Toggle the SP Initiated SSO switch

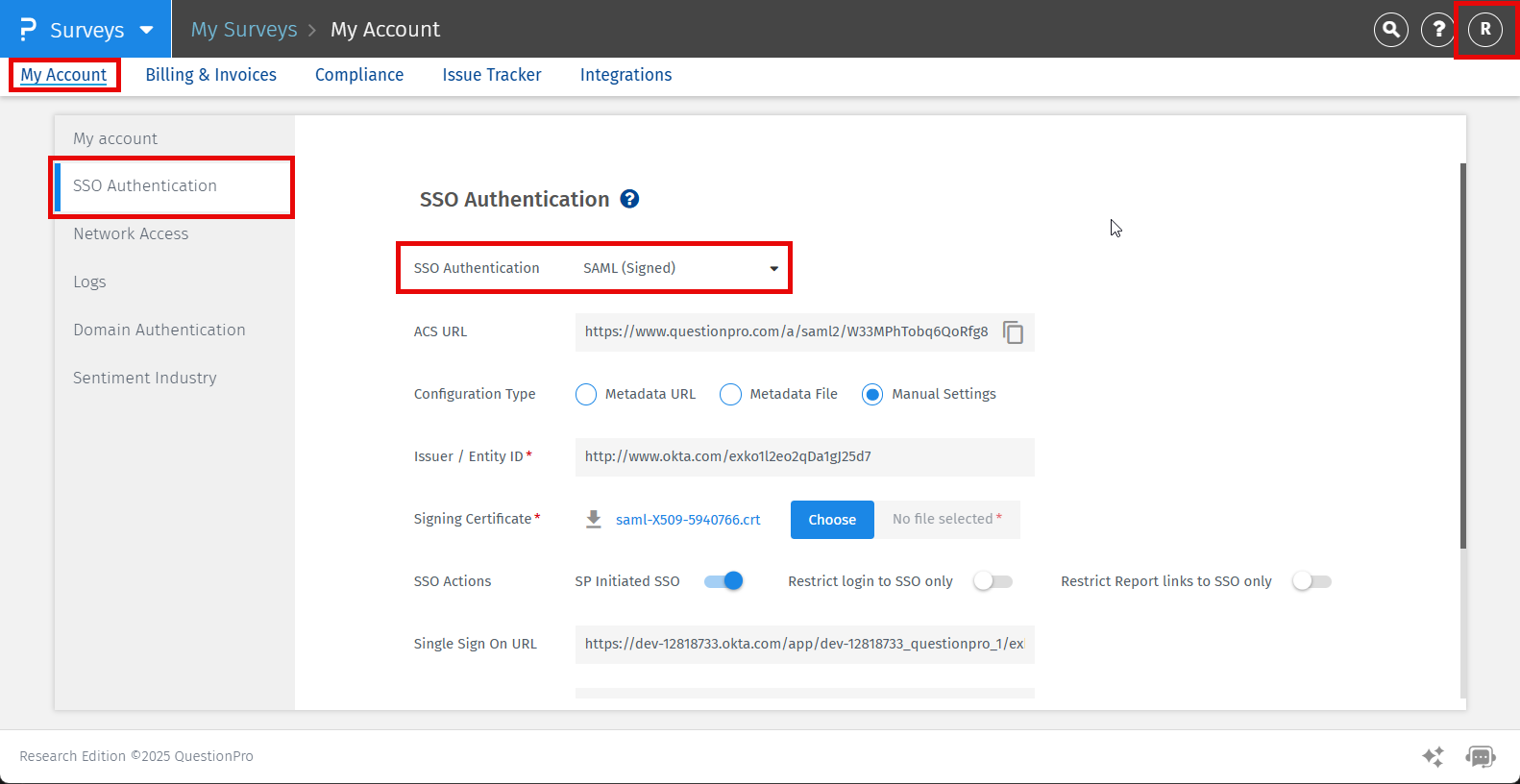723,581
